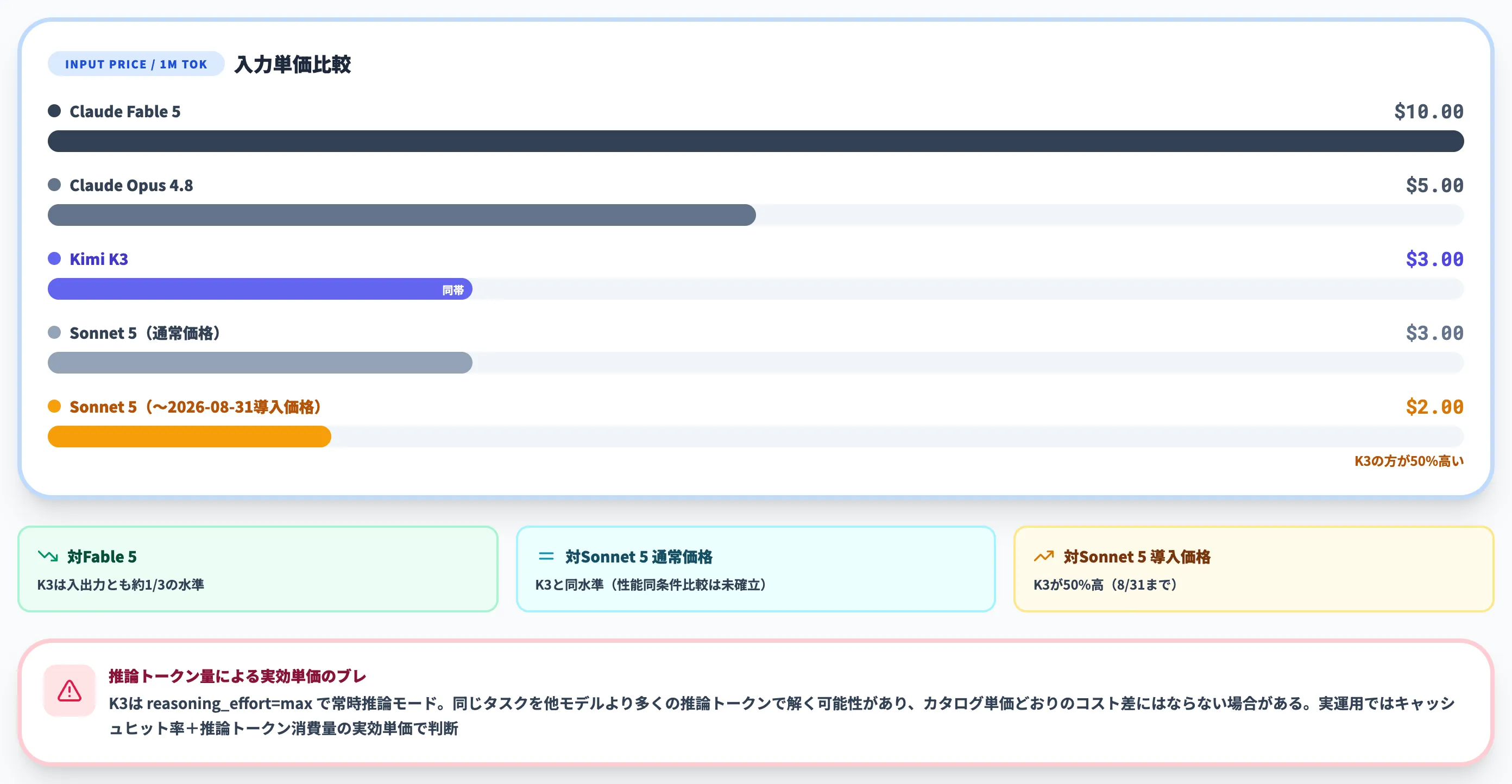Click the reasoning_effort=max warning paragraph
Screen dimensions: 1512x784
782,716
